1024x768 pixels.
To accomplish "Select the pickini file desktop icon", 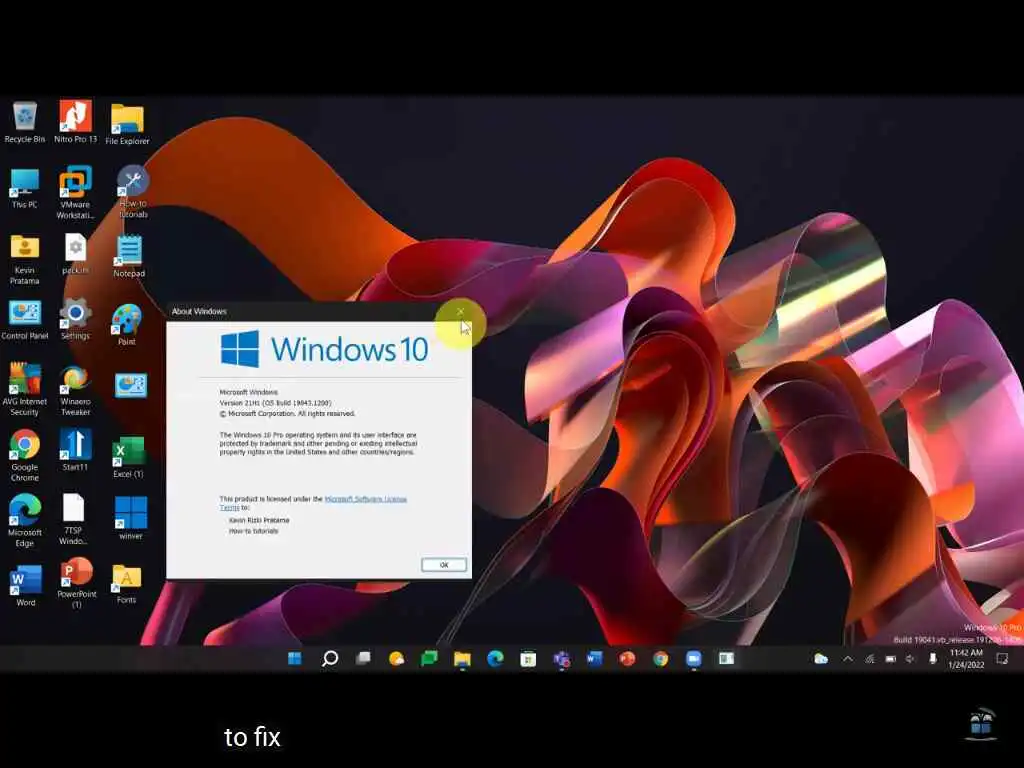I will (75, 255).
